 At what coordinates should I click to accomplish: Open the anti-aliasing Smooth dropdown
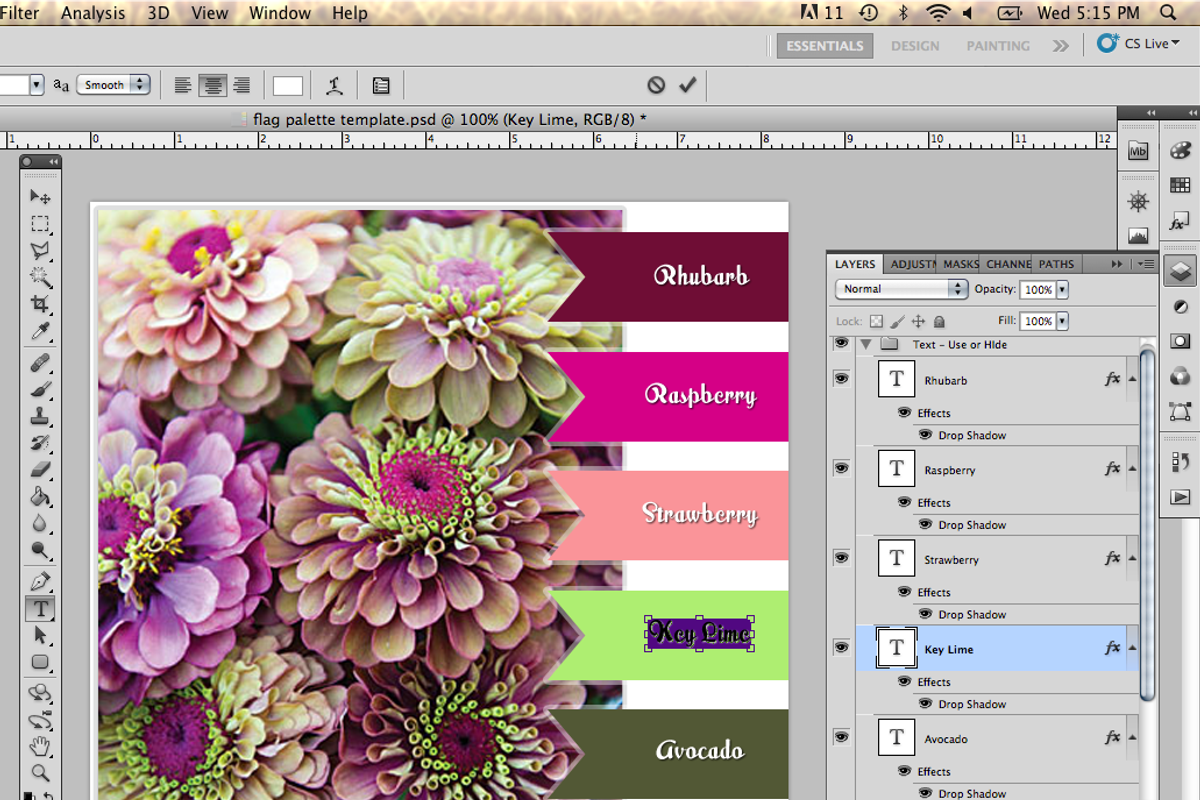pos(114,85)
